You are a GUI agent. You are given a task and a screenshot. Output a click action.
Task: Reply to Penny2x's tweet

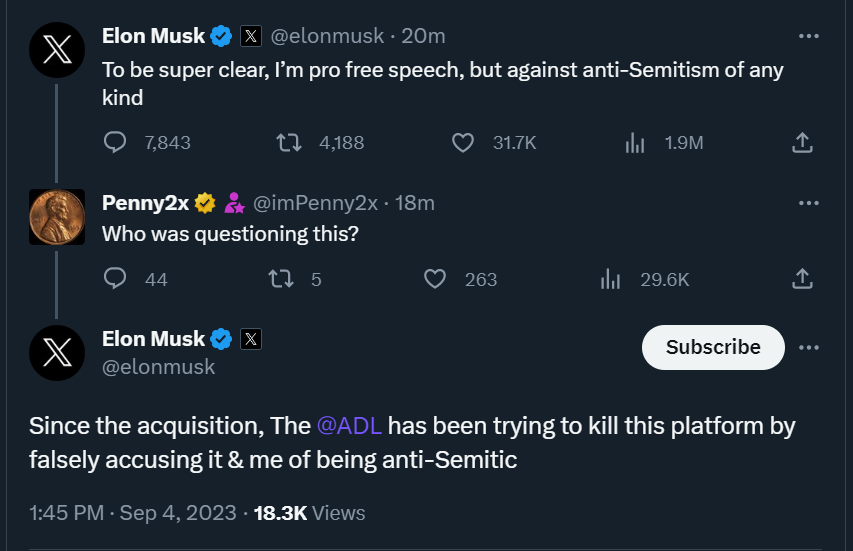coord(116,279)
